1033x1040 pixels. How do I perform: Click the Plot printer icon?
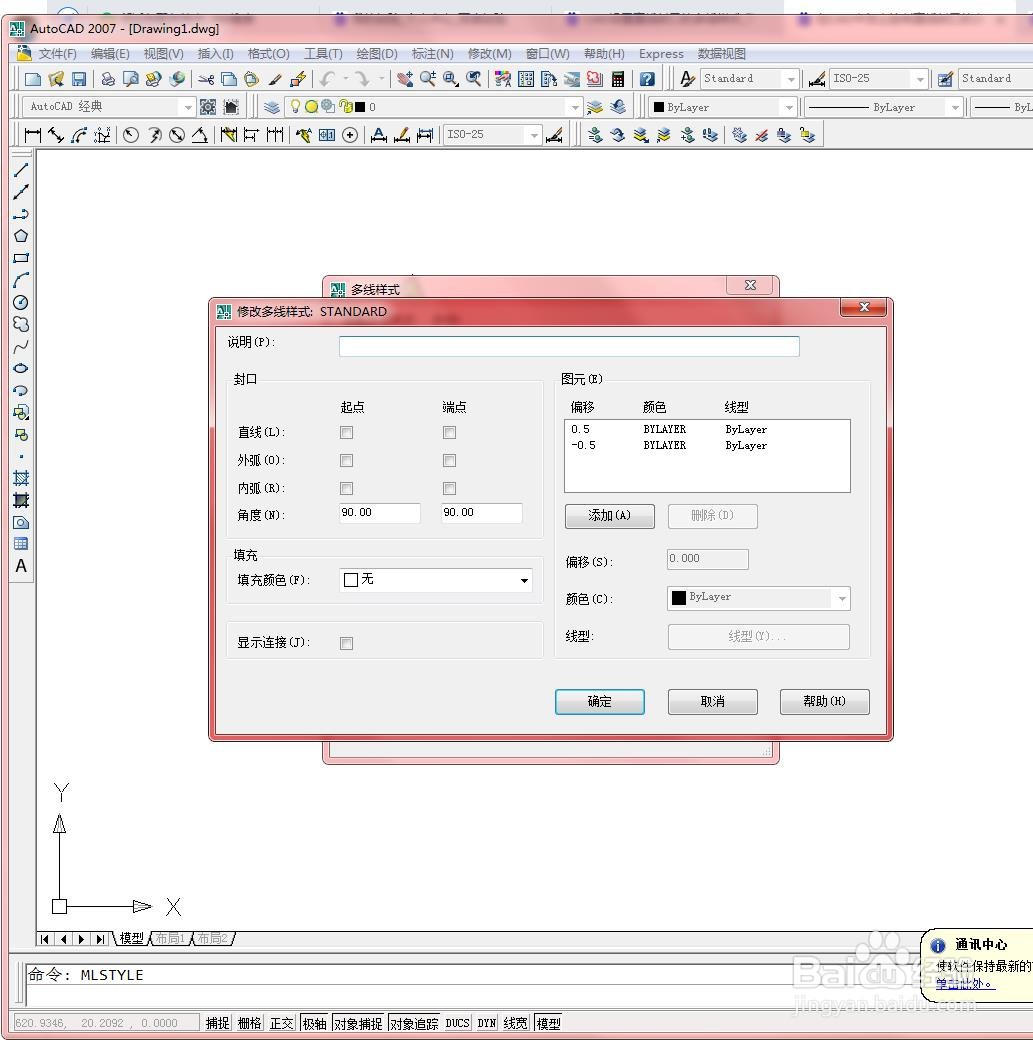click(x=107, y=80)
